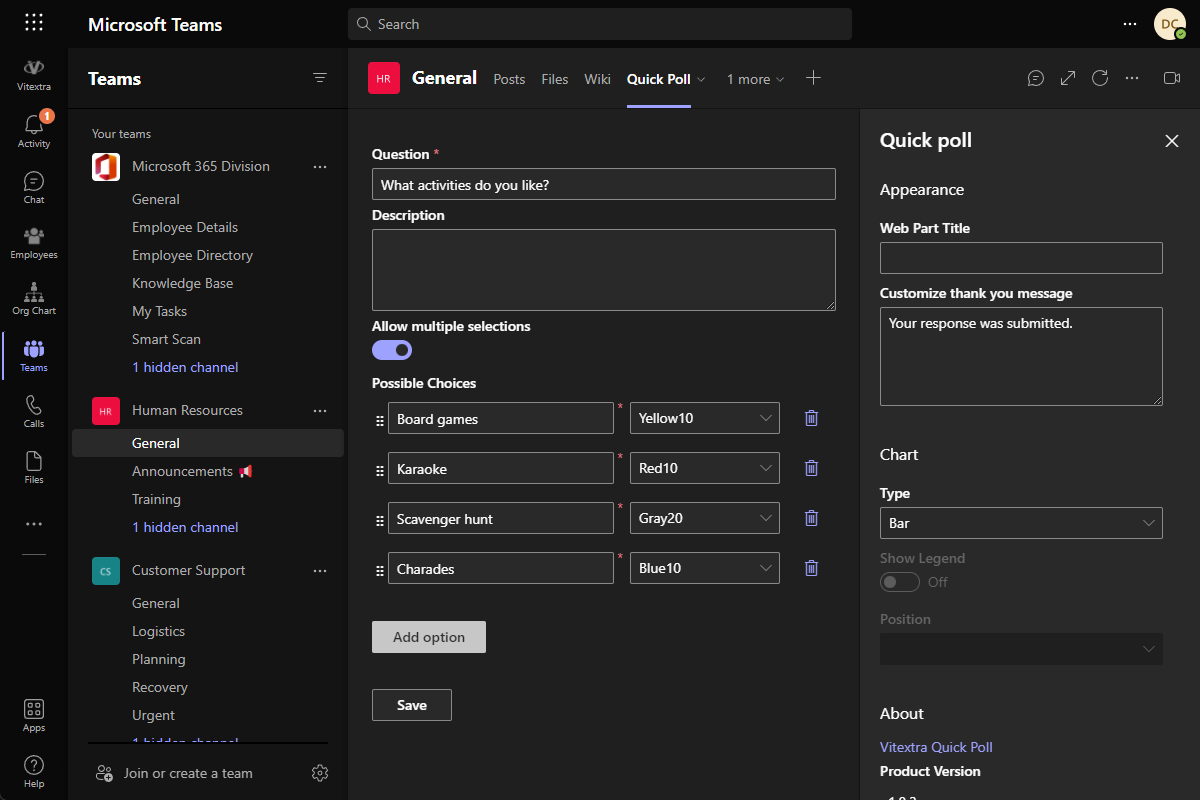Image resolution: width=1200 pixels, height=800 pixels.
Task: Click the Teams list filter icon
Action: [320, 78]
